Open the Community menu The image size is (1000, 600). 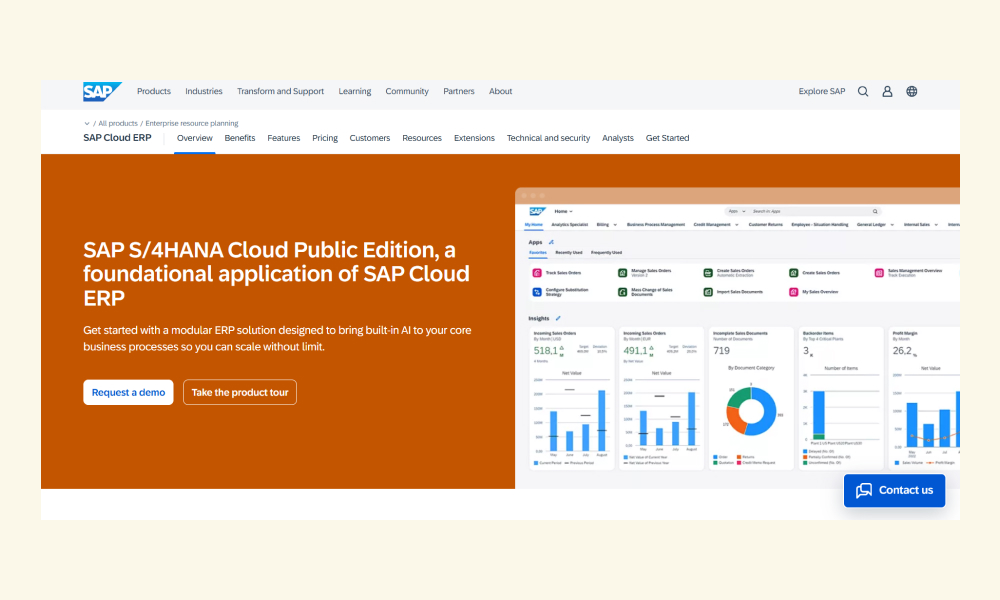pos(407,91)
